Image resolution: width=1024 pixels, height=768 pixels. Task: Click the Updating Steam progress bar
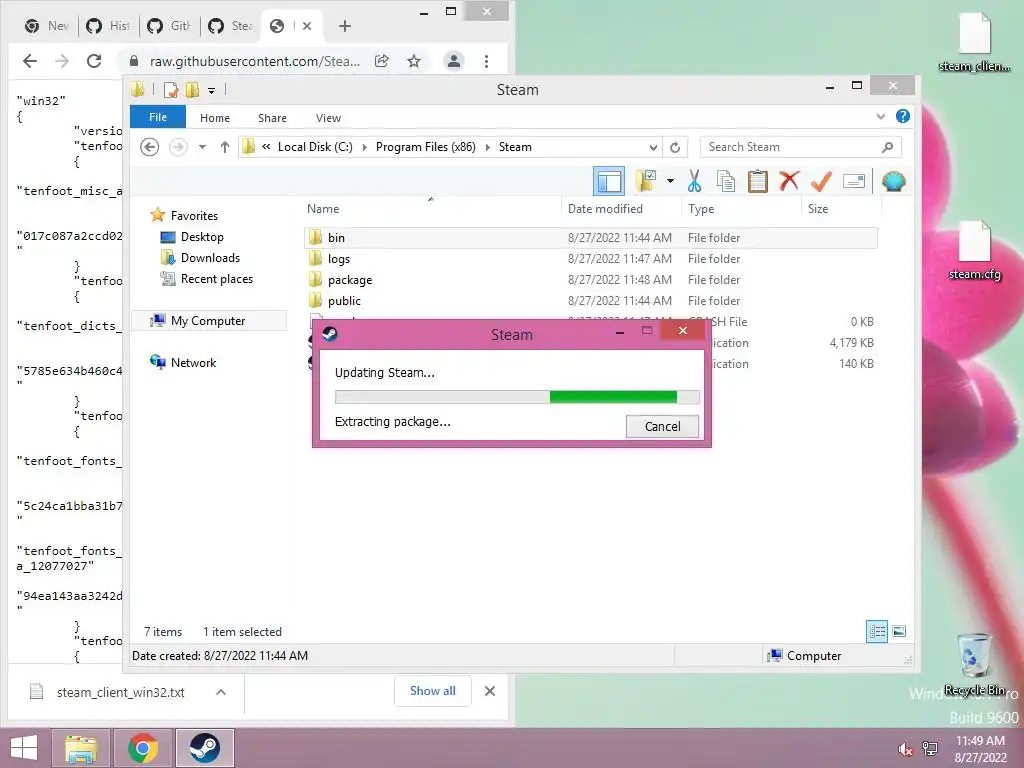(x=517, y=397)
